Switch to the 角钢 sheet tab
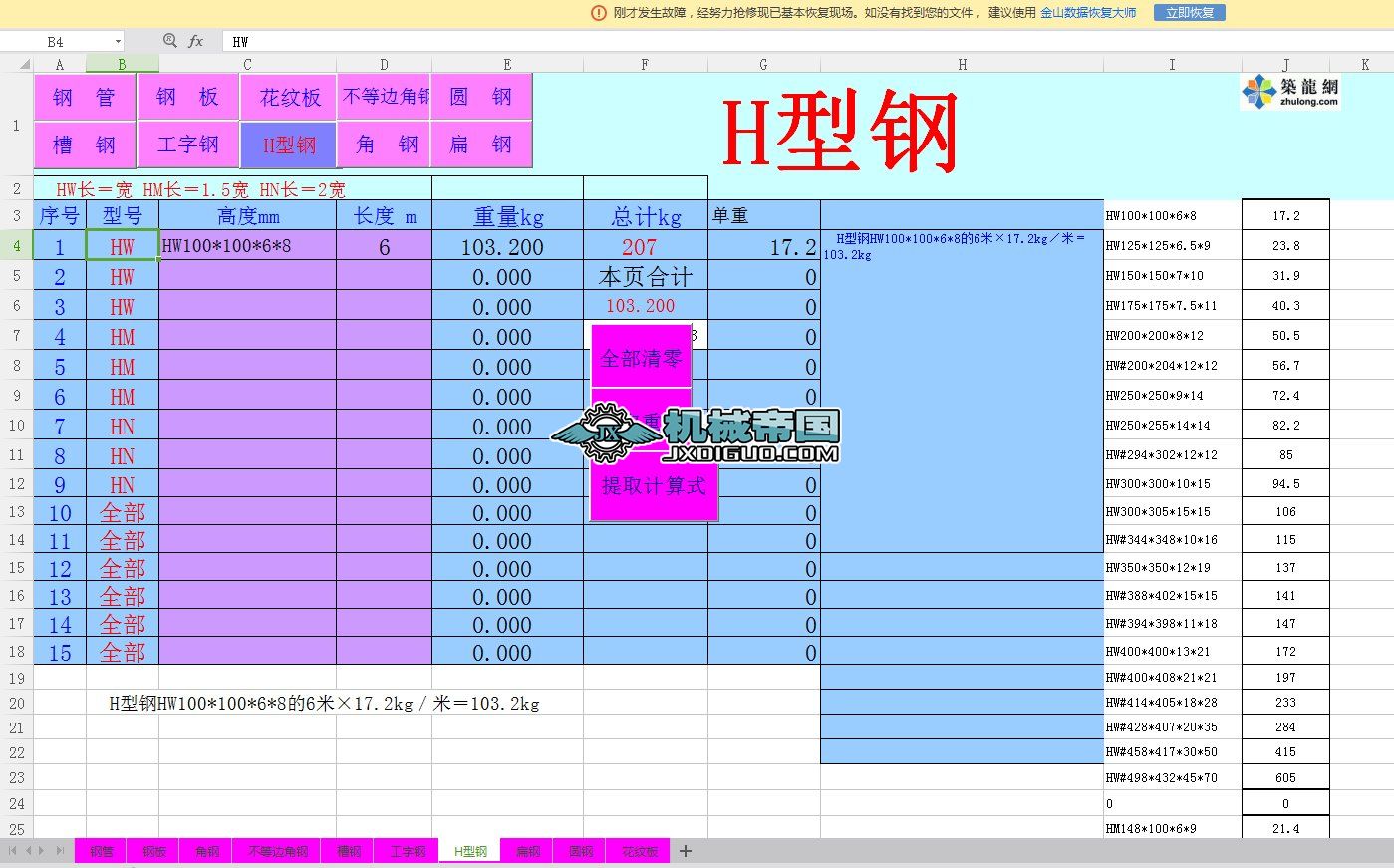 point(206,851)
